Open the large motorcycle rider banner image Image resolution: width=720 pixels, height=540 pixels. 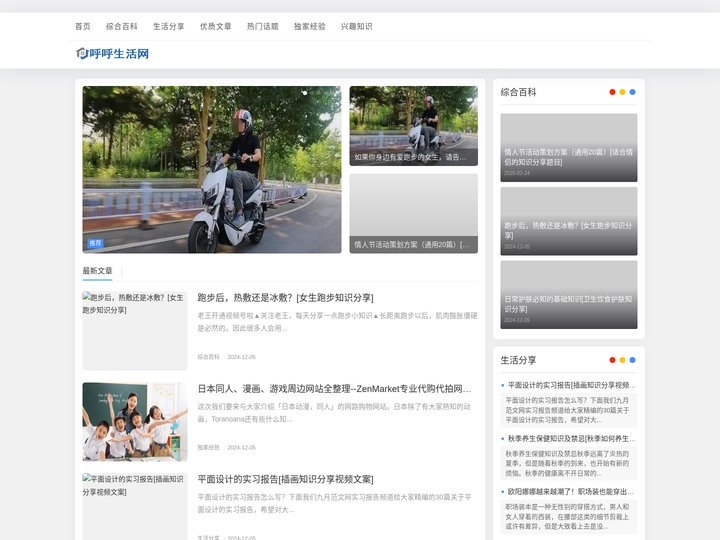212,169
